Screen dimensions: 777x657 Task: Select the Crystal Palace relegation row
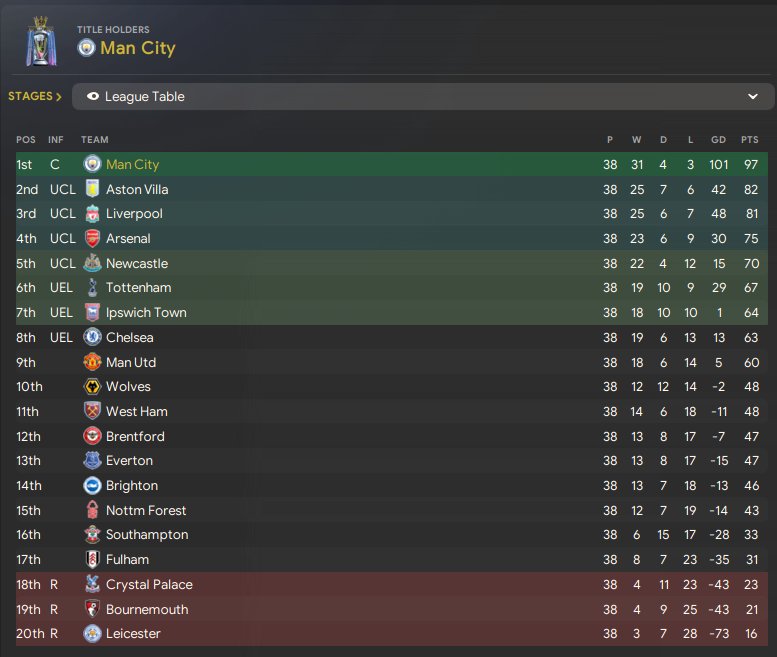click(388, 585)
